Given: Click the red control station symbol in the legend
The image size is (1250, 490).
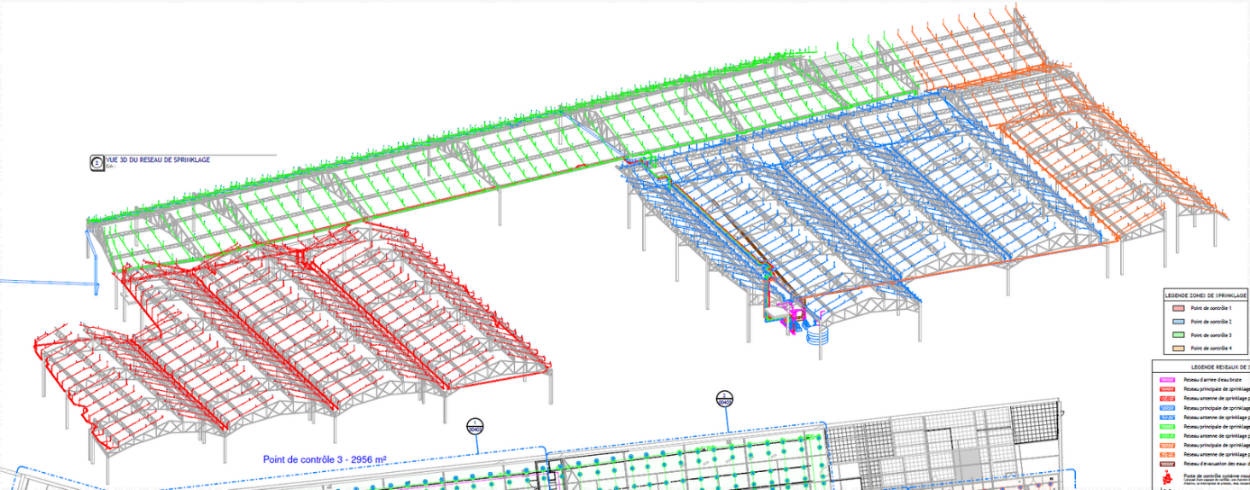Looking at the screenshot, I should tap(1165, 480).
